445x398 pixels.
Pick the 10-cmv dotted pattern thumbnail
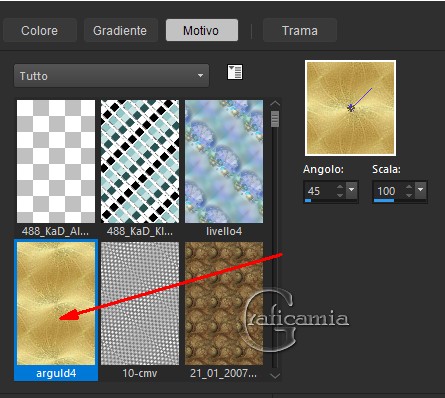coord(140,303)
